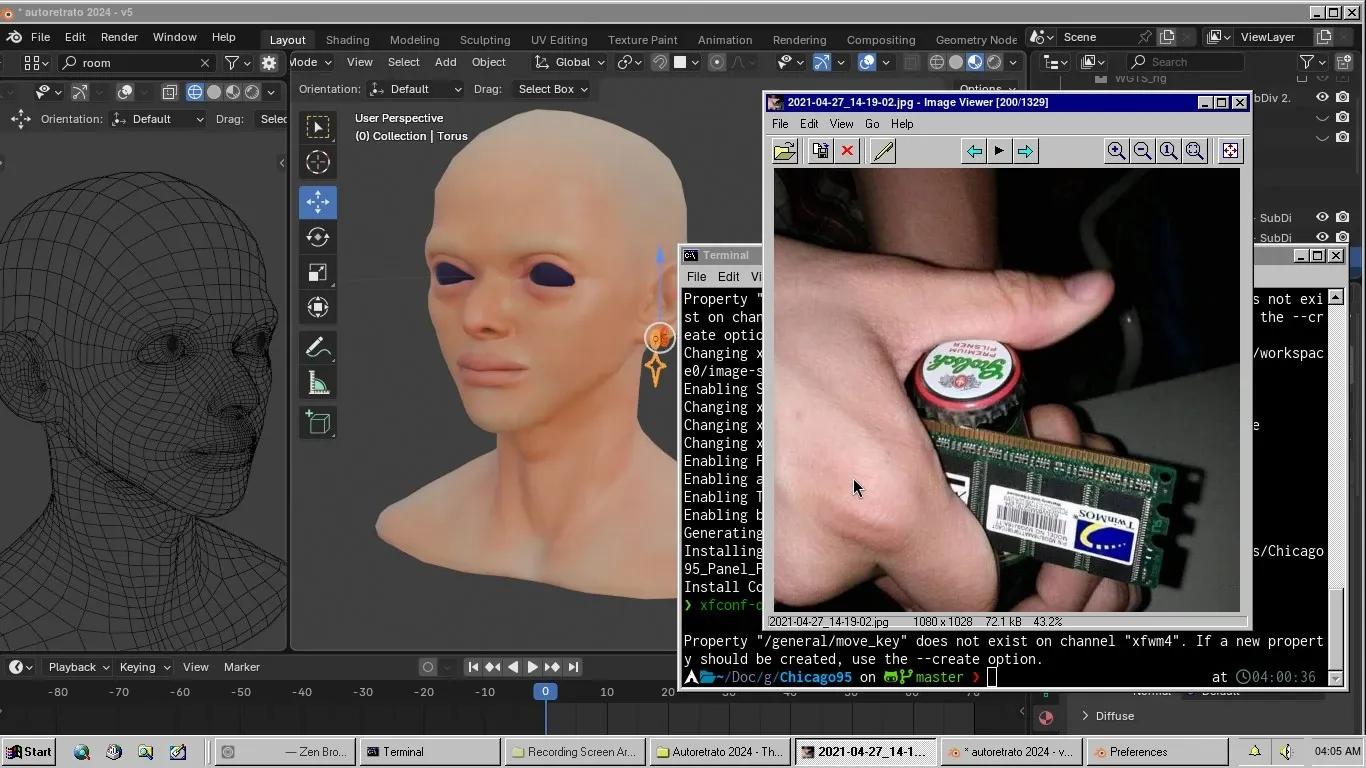This screenshot has height=768, width=1366.
Task: Click the Start button on taskbar
Action: [x=29, y=752]
